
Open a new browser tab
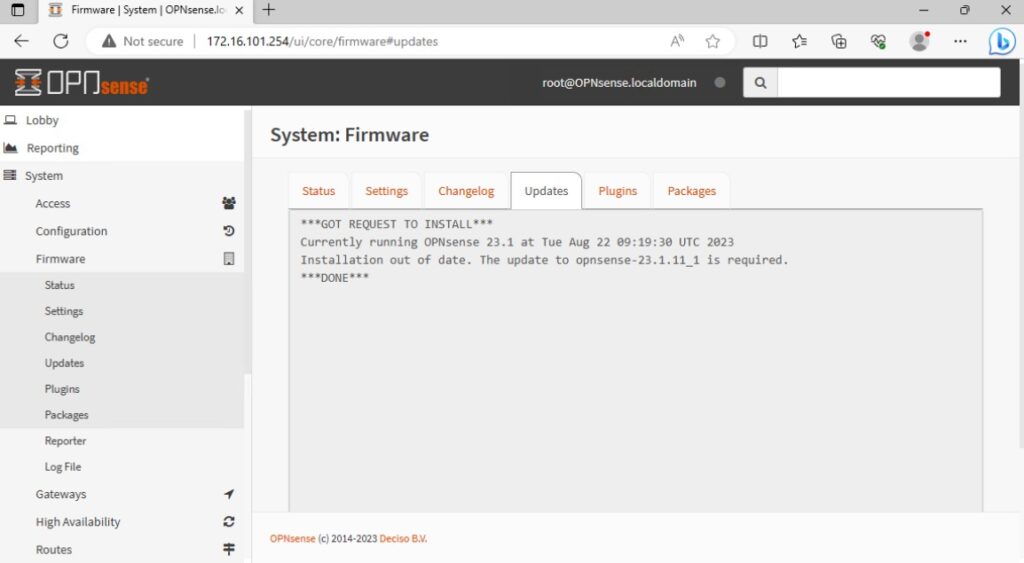(268, 10)
